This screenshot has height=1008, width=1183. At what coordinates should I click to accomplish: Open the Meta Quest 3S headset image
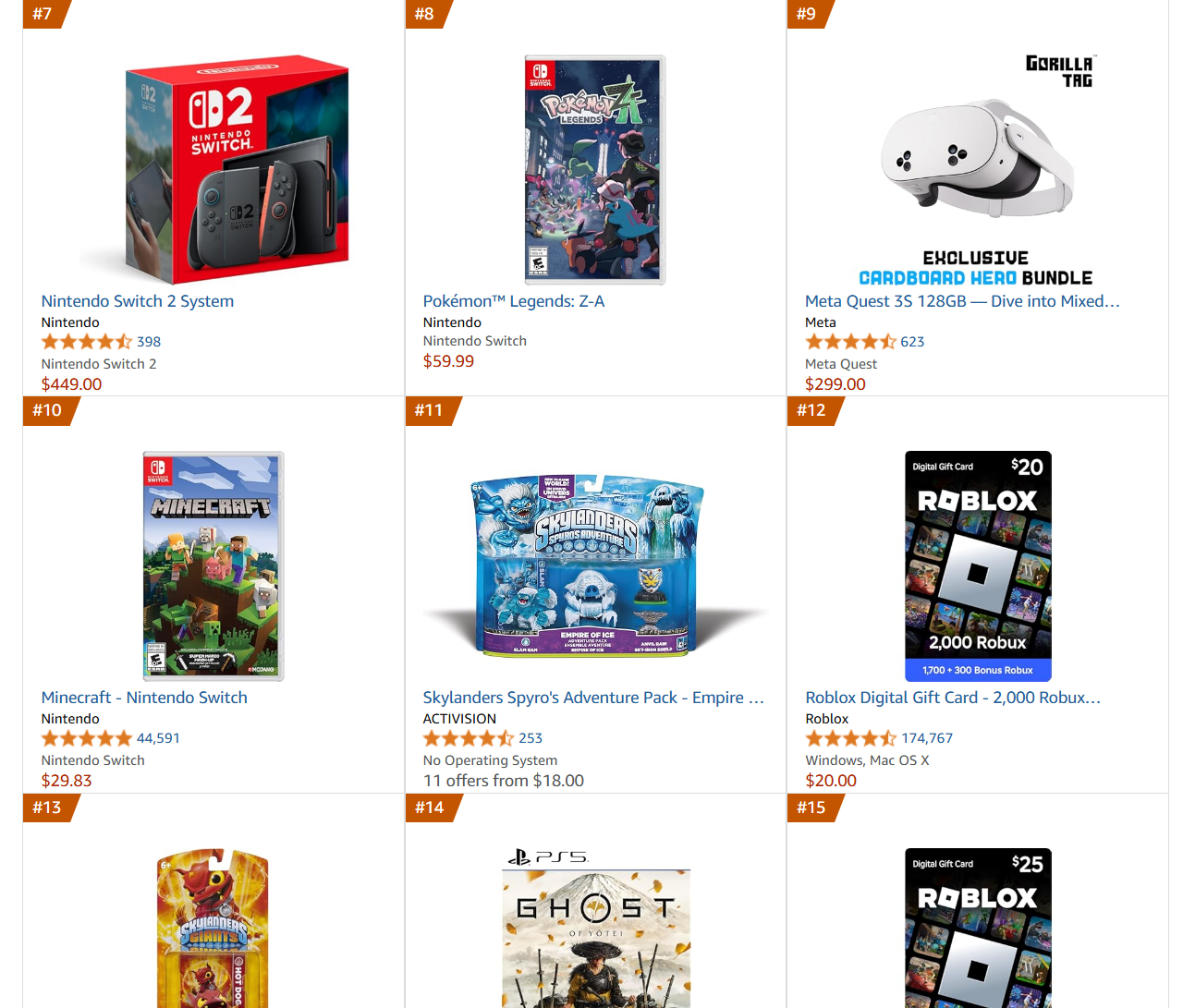pos(977,170)
